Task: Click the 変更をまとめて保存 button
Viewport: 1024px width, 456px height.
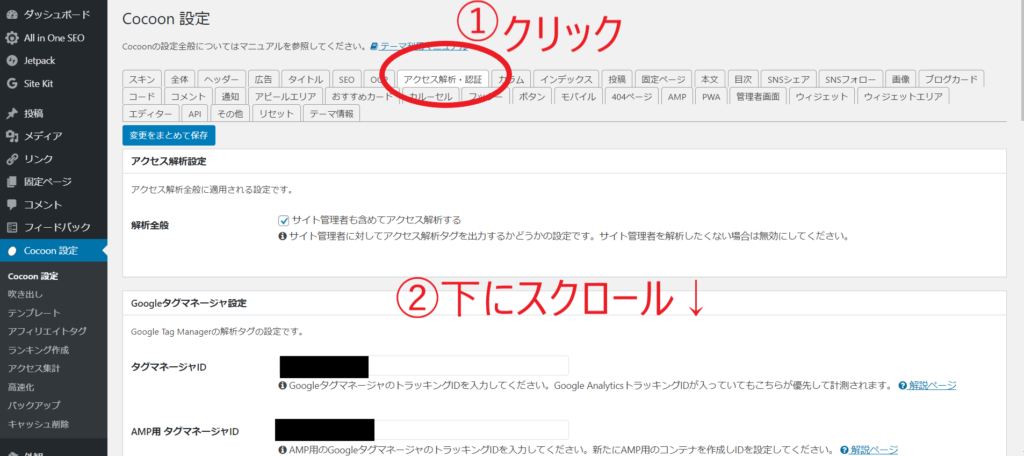Action: coord(168,135)
